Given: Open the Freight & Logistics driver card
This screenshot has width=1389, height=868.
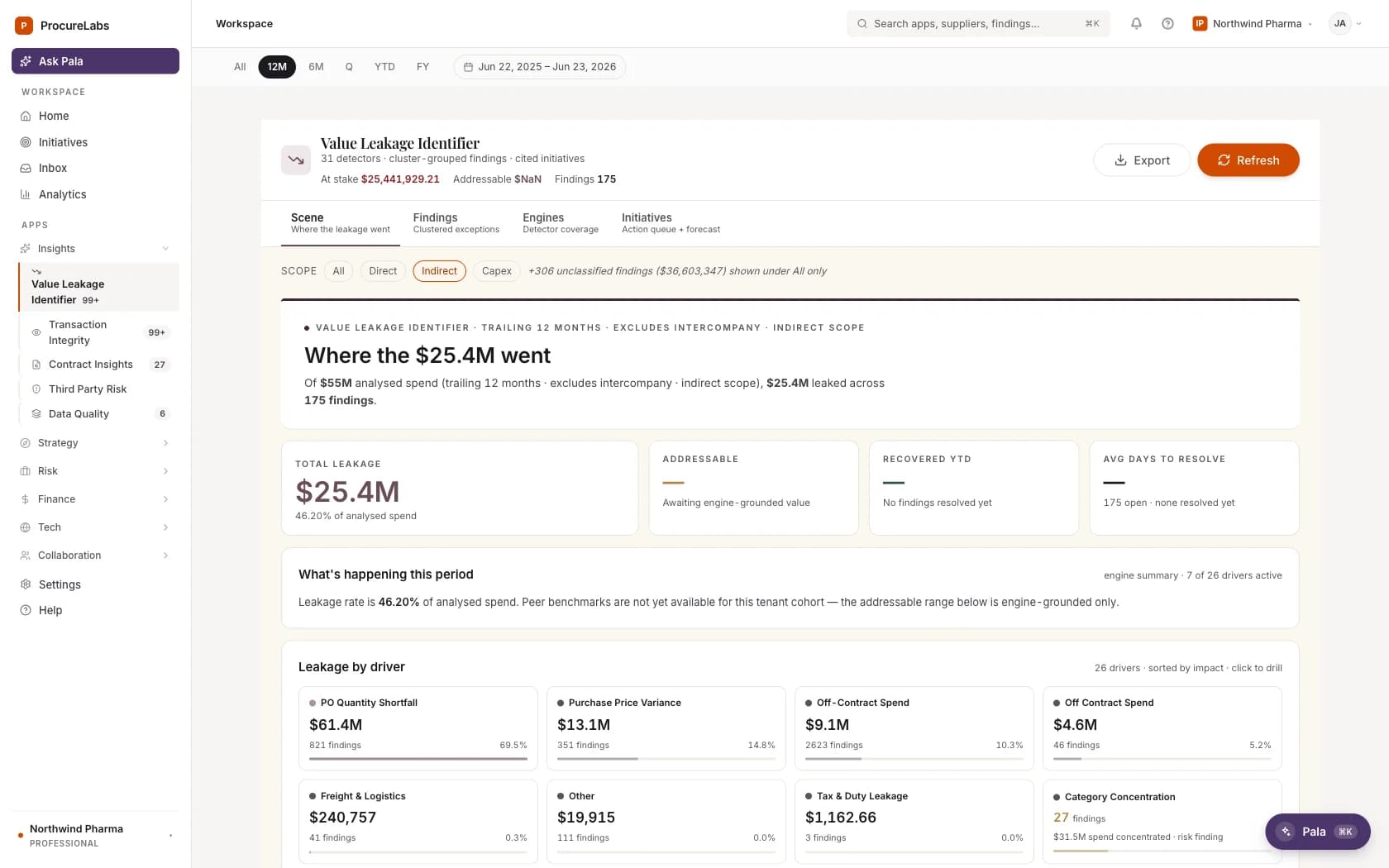Looking at the screenshot, I should coord(418,822).
